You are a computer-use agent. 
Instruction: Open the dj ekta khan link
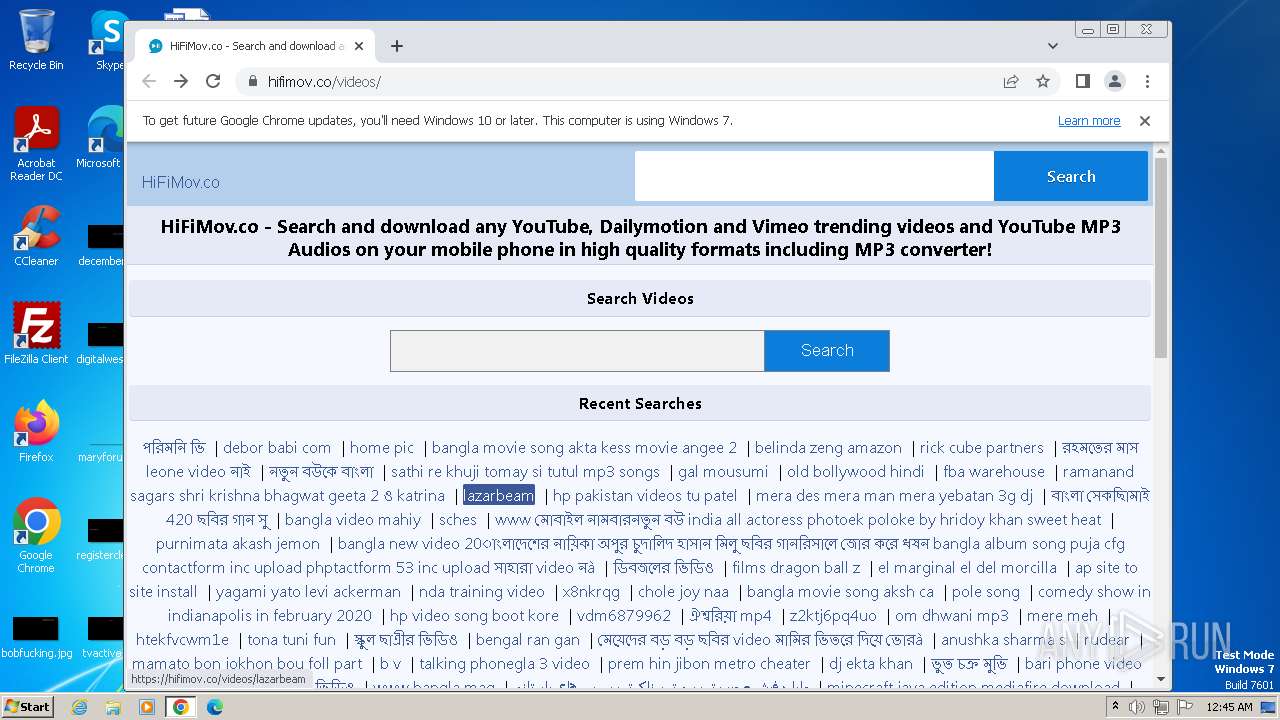tap(871, 664)
